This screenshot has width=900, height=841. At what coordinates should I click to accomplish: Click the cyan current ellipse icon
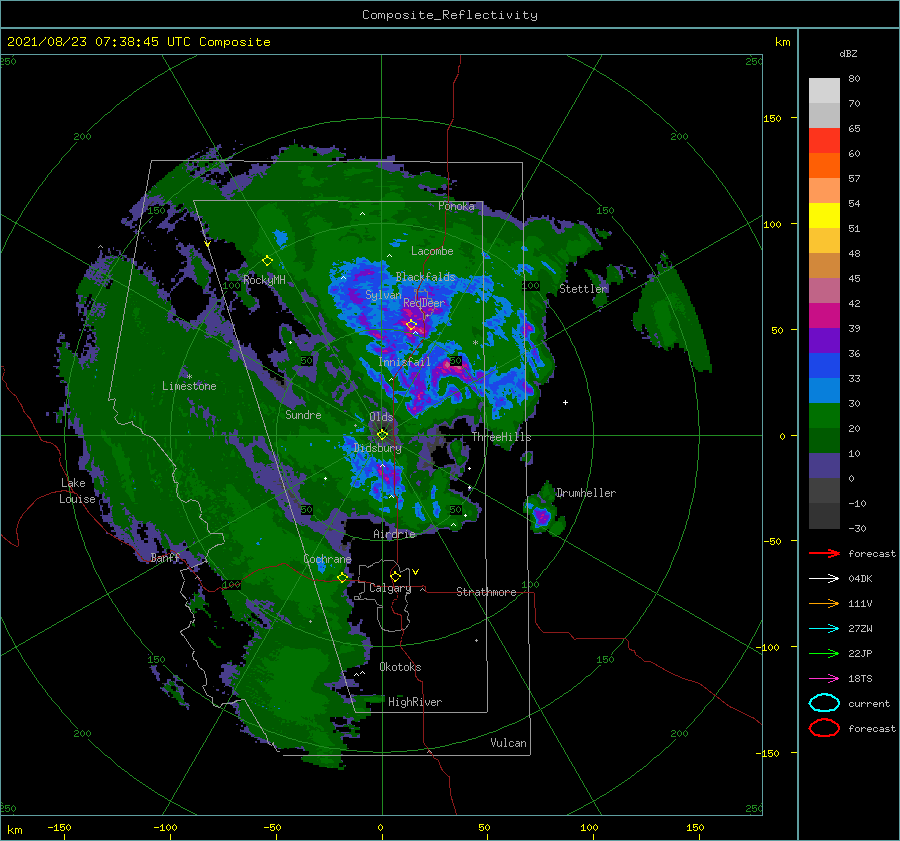(824, 703)
